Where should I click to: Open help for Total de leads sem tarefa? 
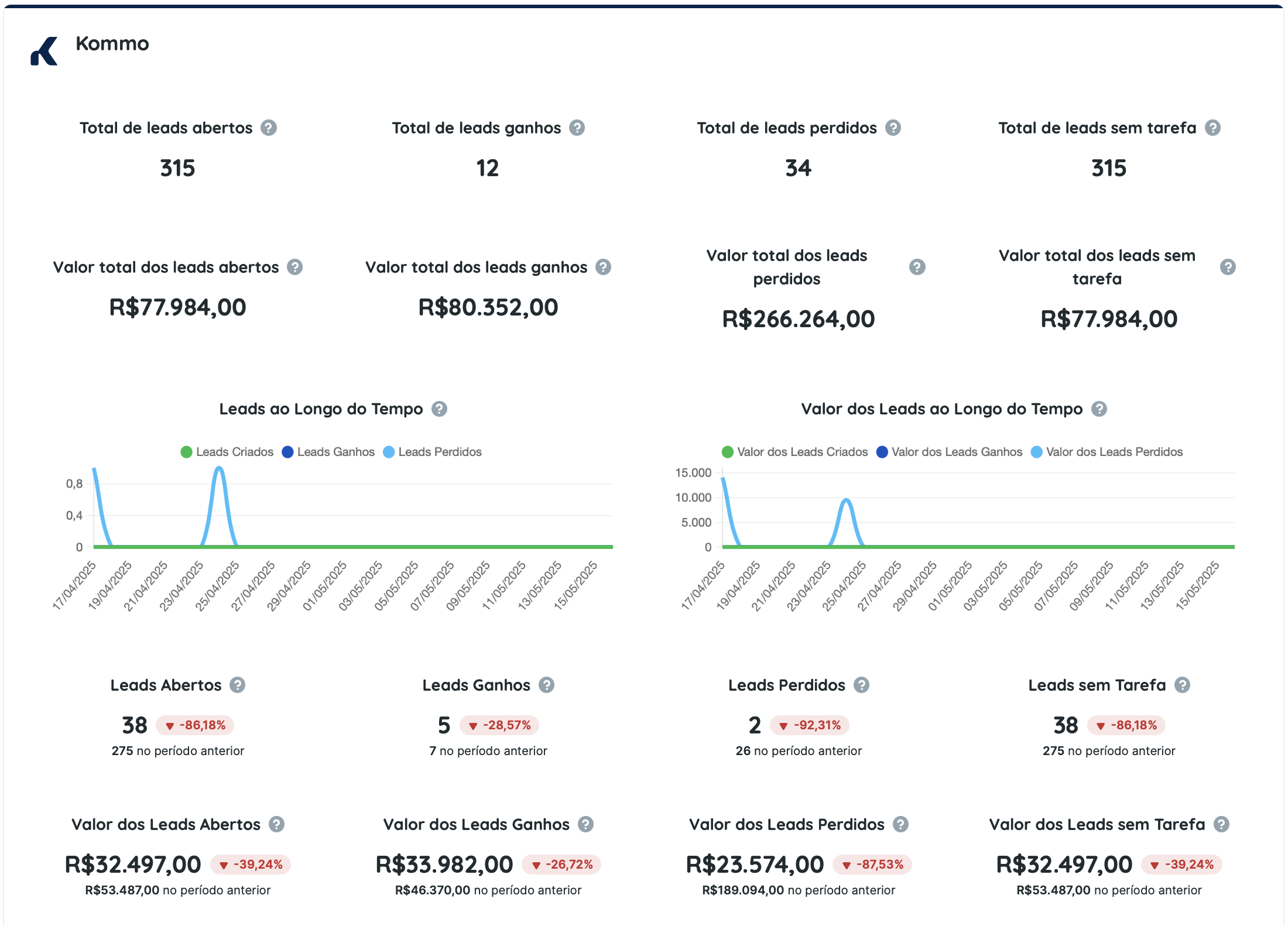click(x=1212, y=128)
